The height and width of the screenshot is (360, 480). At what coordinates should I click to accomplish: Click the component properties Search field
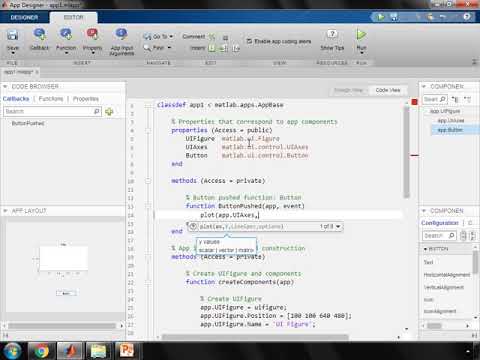point(439,236)
